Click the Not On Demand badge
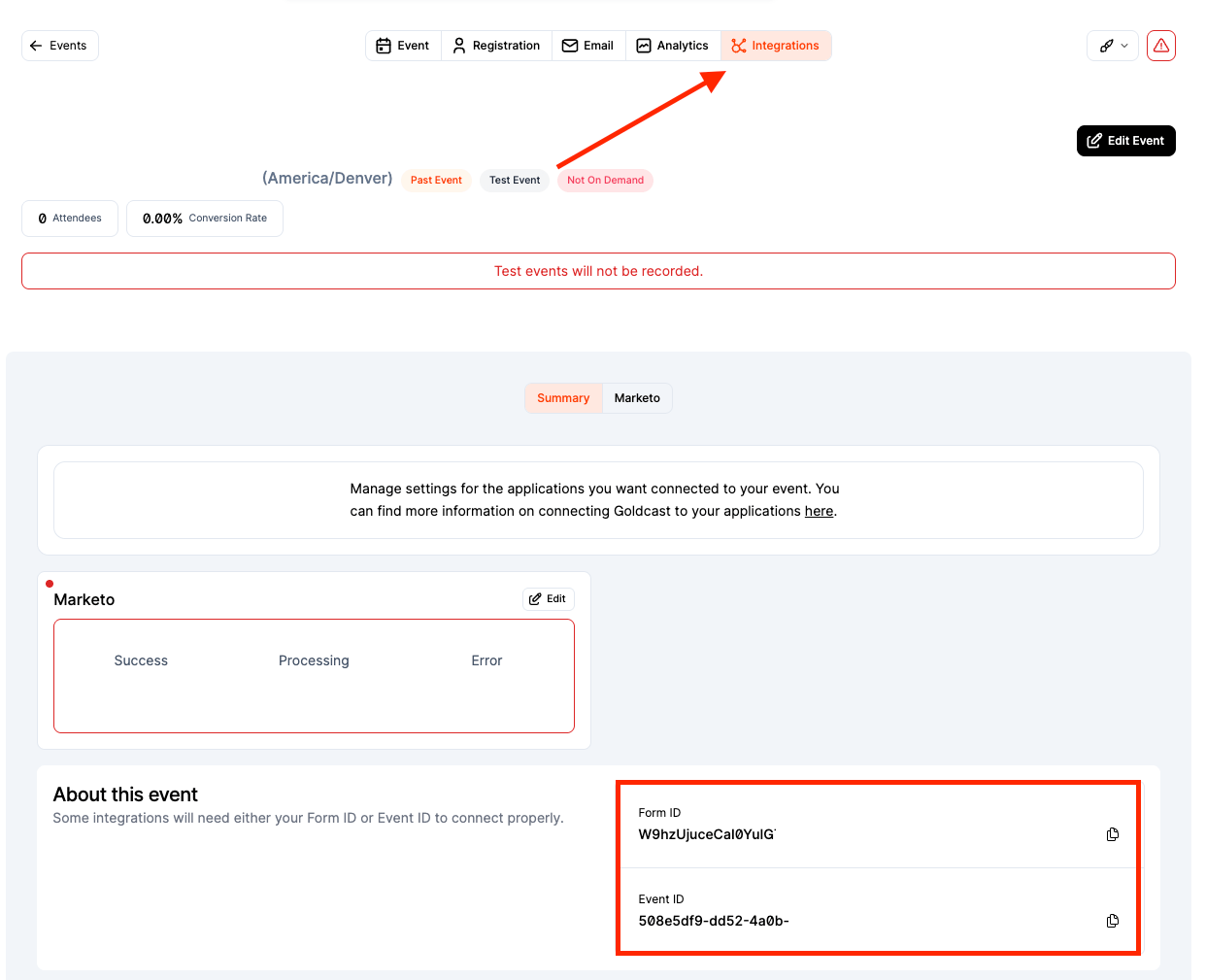 click(605, 181)
